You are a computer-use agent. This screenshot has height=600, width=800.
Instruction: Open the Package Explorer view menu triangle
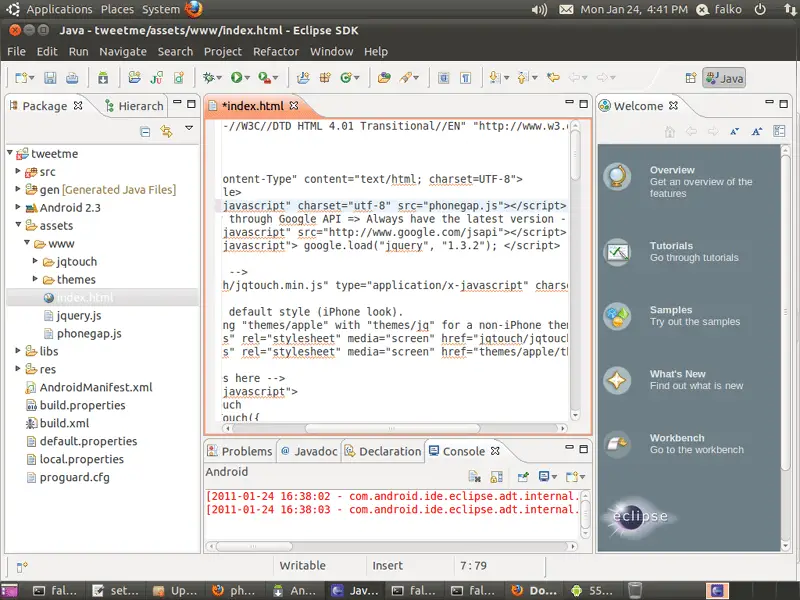[x=189, y=128]
